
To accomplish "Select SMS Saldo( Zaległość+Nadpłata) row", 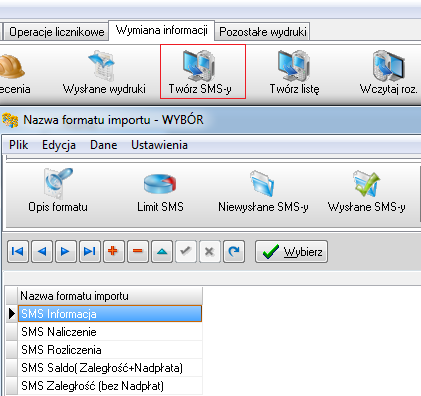I will pos(110,368).
